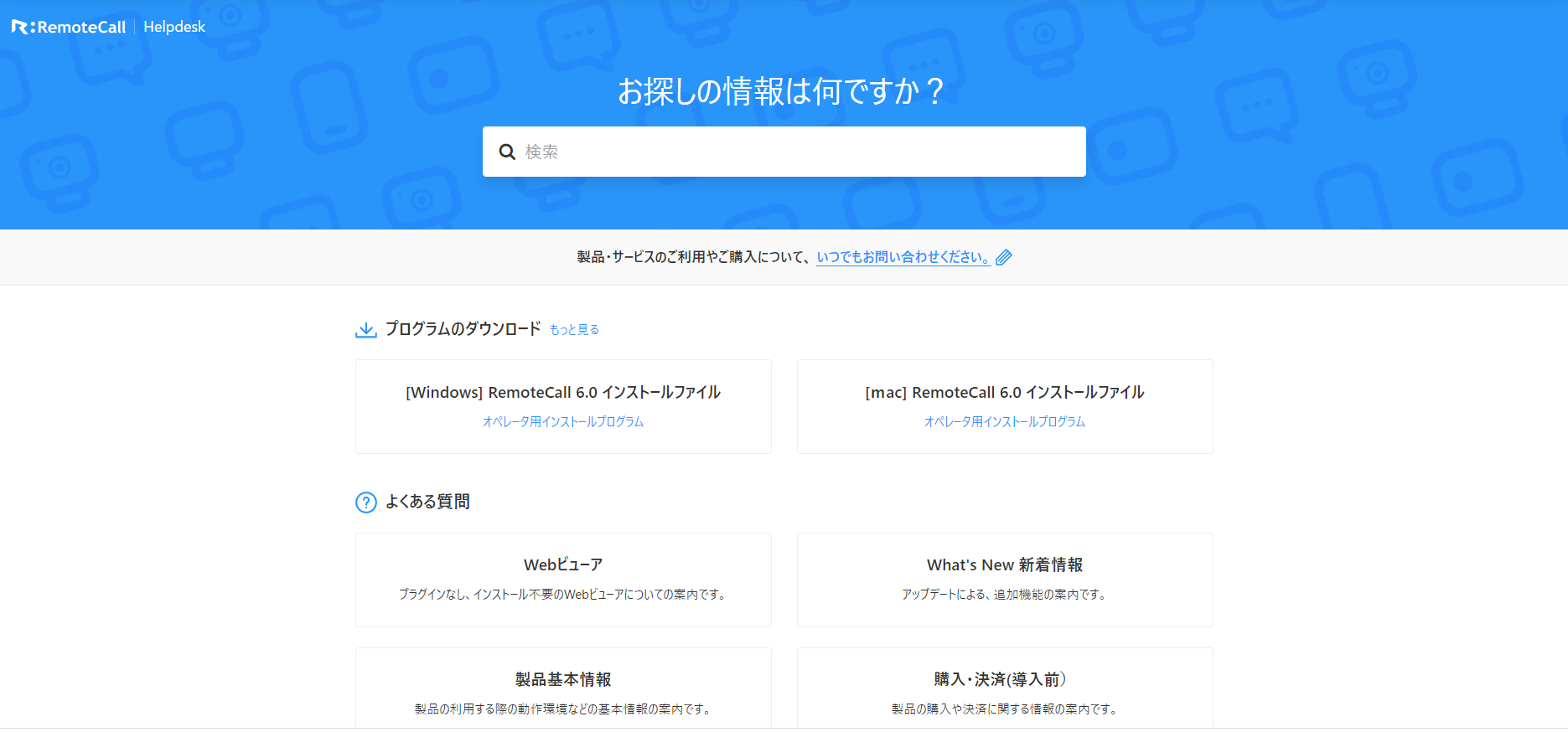Screen dimensions: 1568x732
Task: Open the Webビューア FAQ card
Action: [x=563, y=580]
